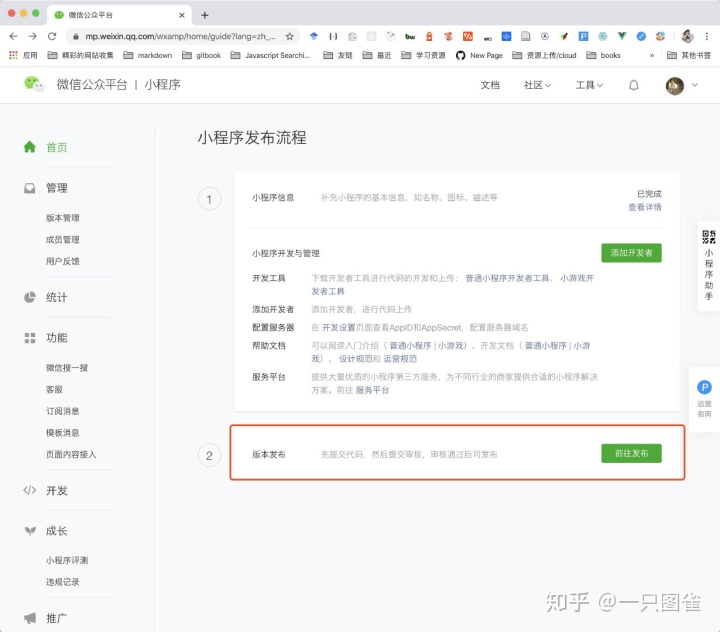The image size is (720, 632).
Task: Close the 微信公众平台 tab
Action: click(182, 15)
